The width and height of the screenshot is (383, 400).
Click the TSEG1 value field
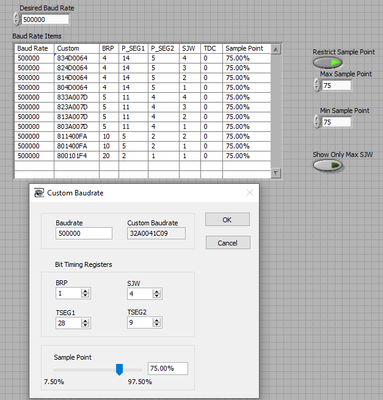[69, 323]
